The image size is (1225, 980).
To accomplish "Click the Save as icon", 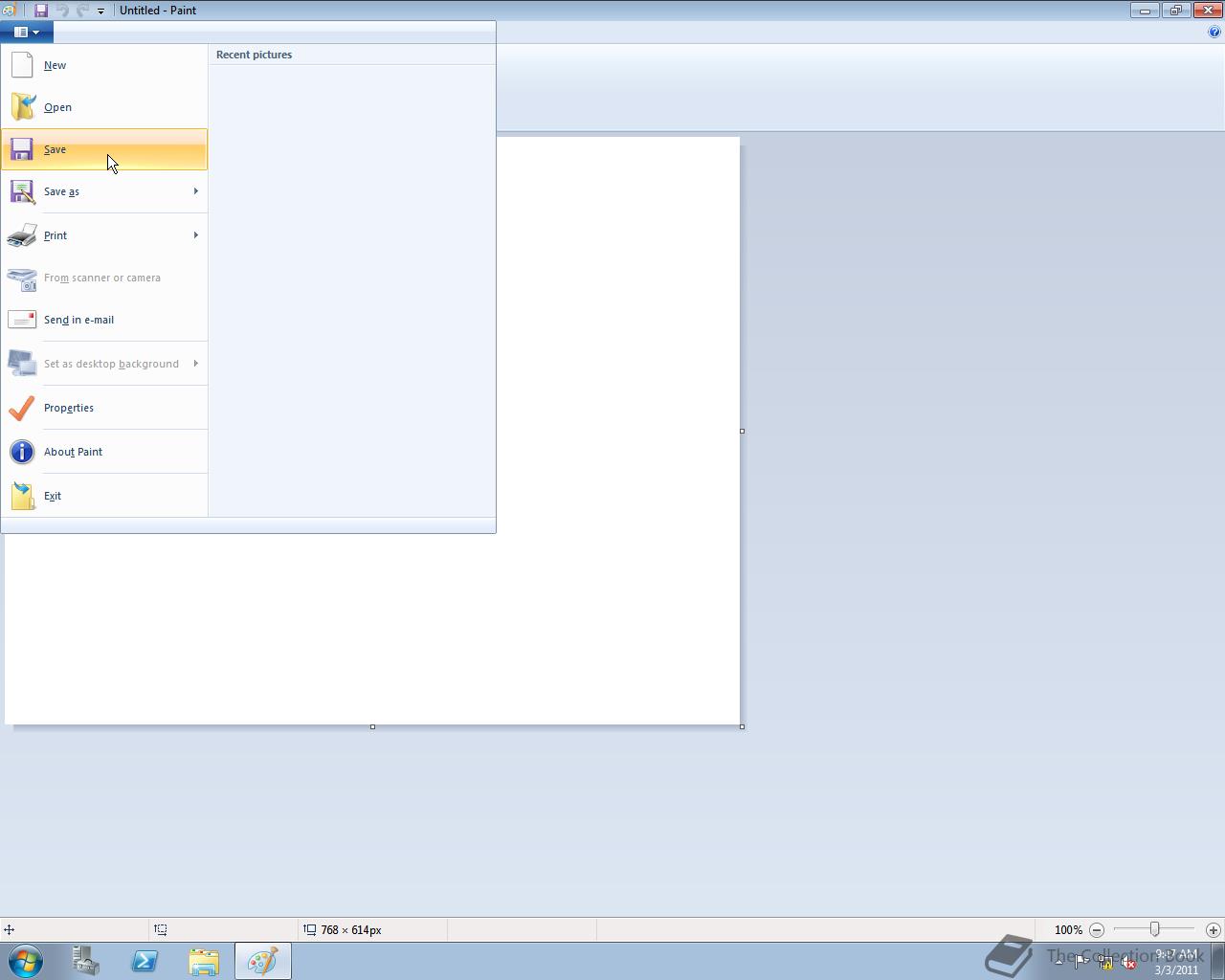I will tap(22, 191).
